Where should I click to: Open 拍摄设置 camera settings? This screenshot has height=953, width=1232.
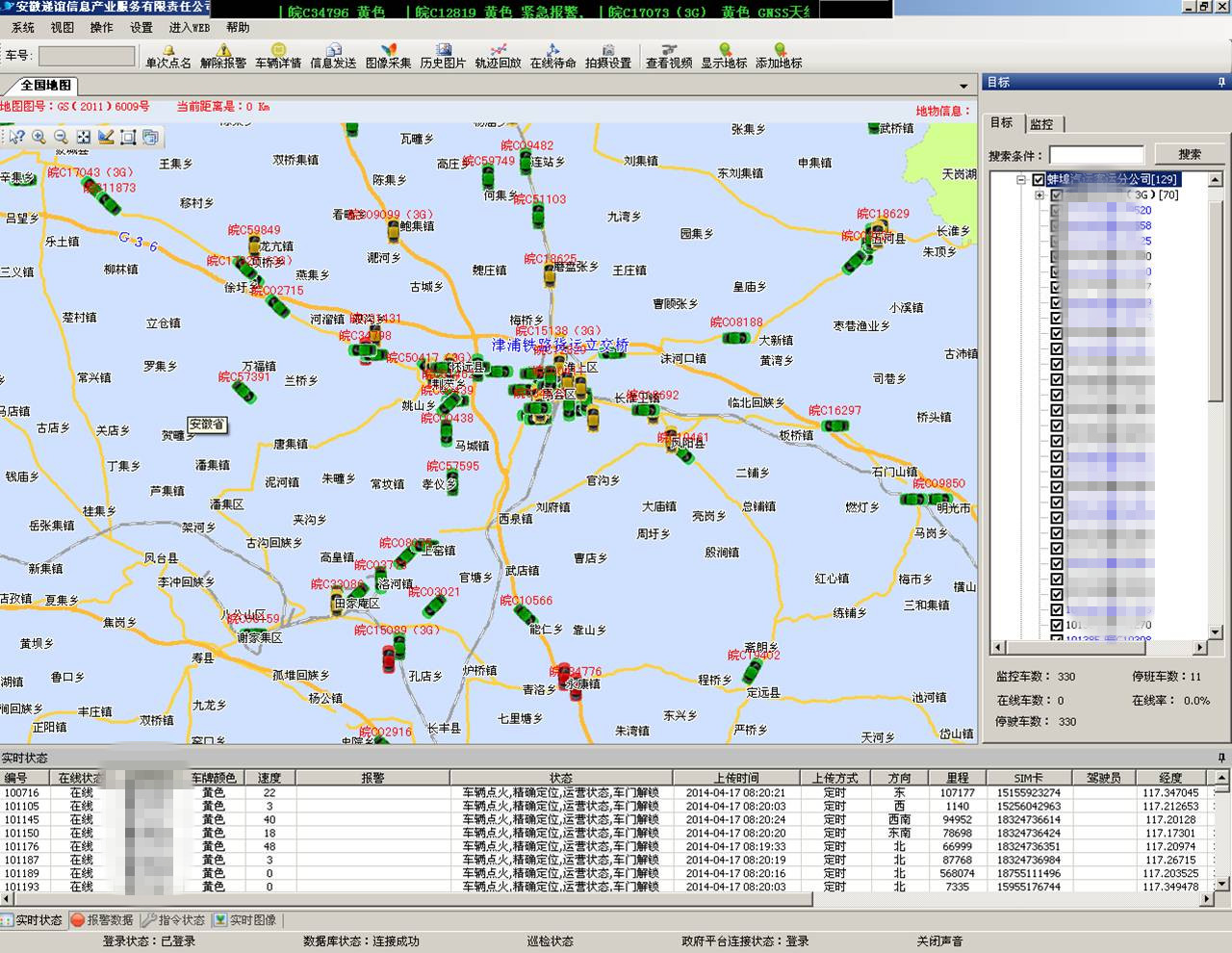(607, 56)
